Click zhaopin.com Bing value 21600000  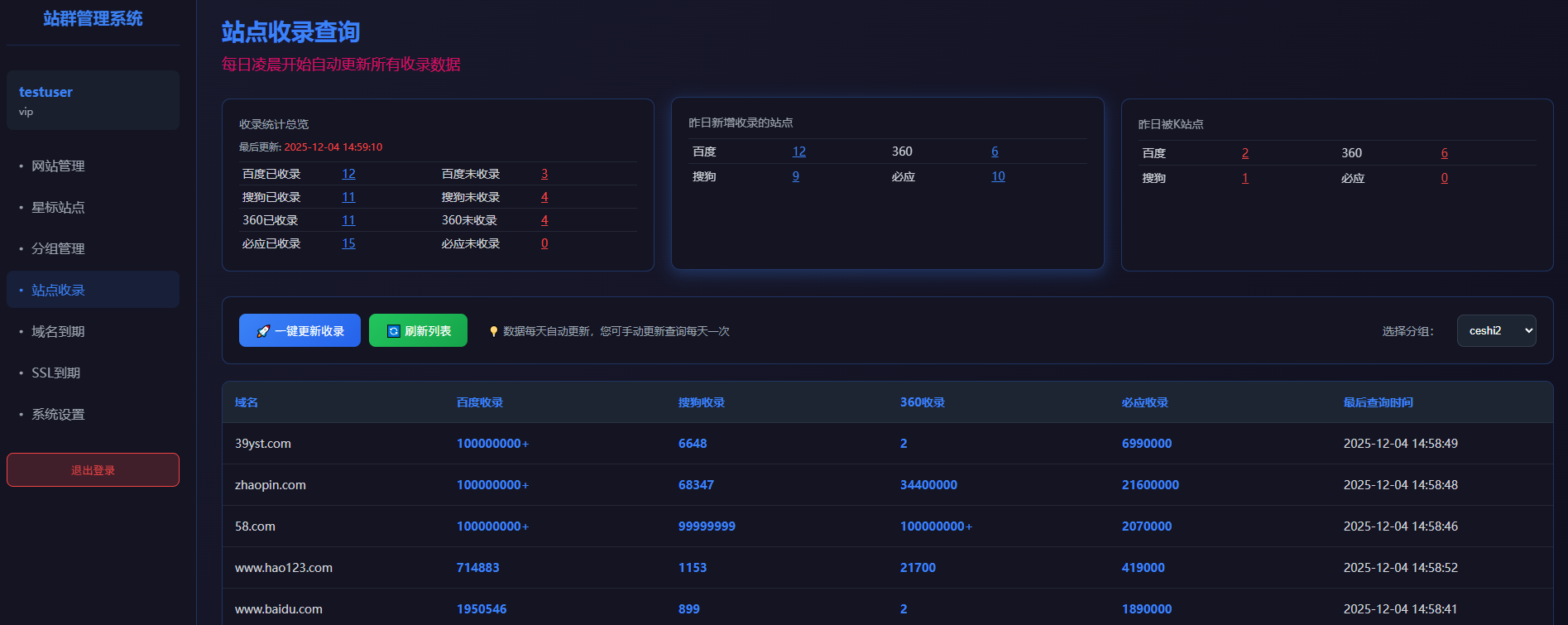(1150, 485)
